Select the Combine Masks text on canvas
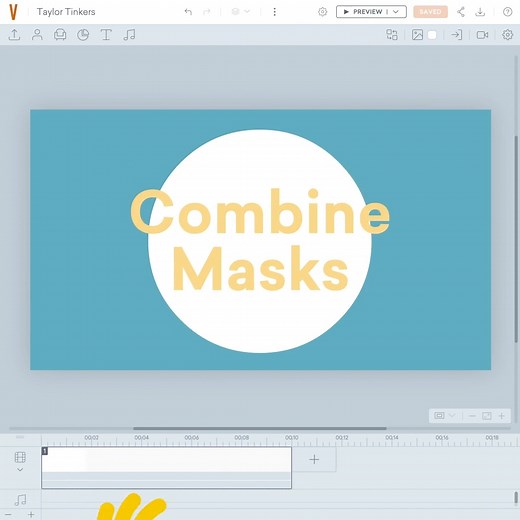 [x=260, y=240]
